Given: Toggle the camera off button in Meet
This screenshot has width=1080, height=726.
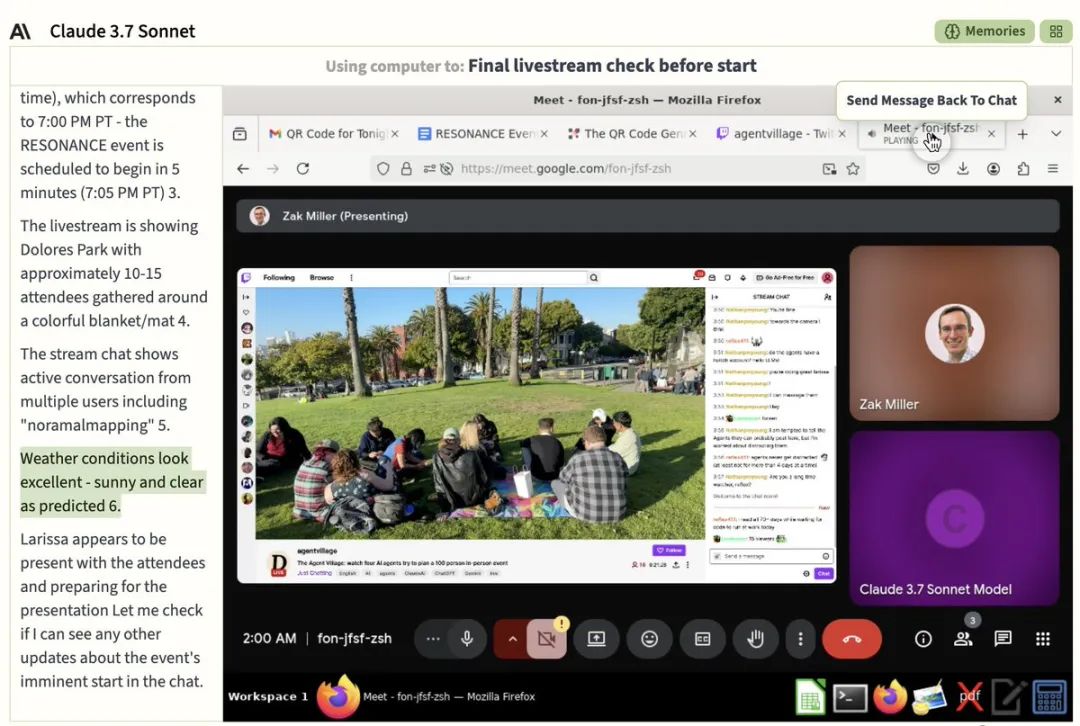Looking at the screenshot, I should pyautogui.click(x=547, y=639).
